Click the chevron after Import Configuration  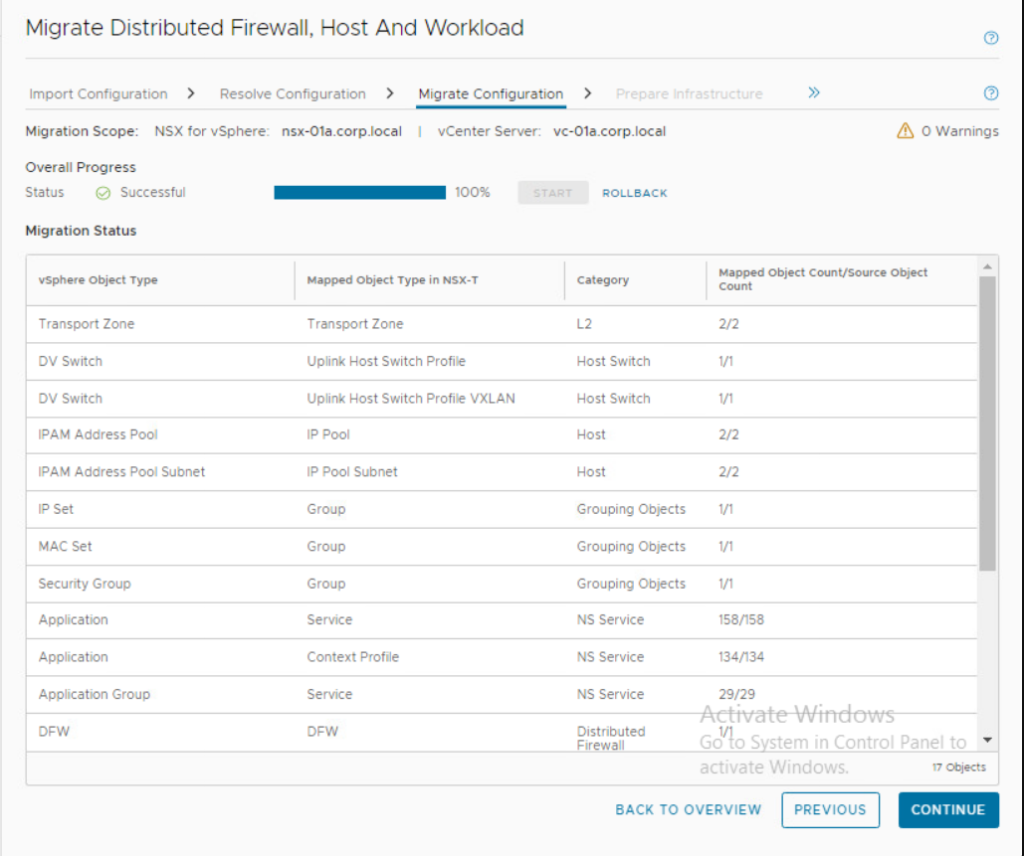pyautogui.click(x=190, y=93)
